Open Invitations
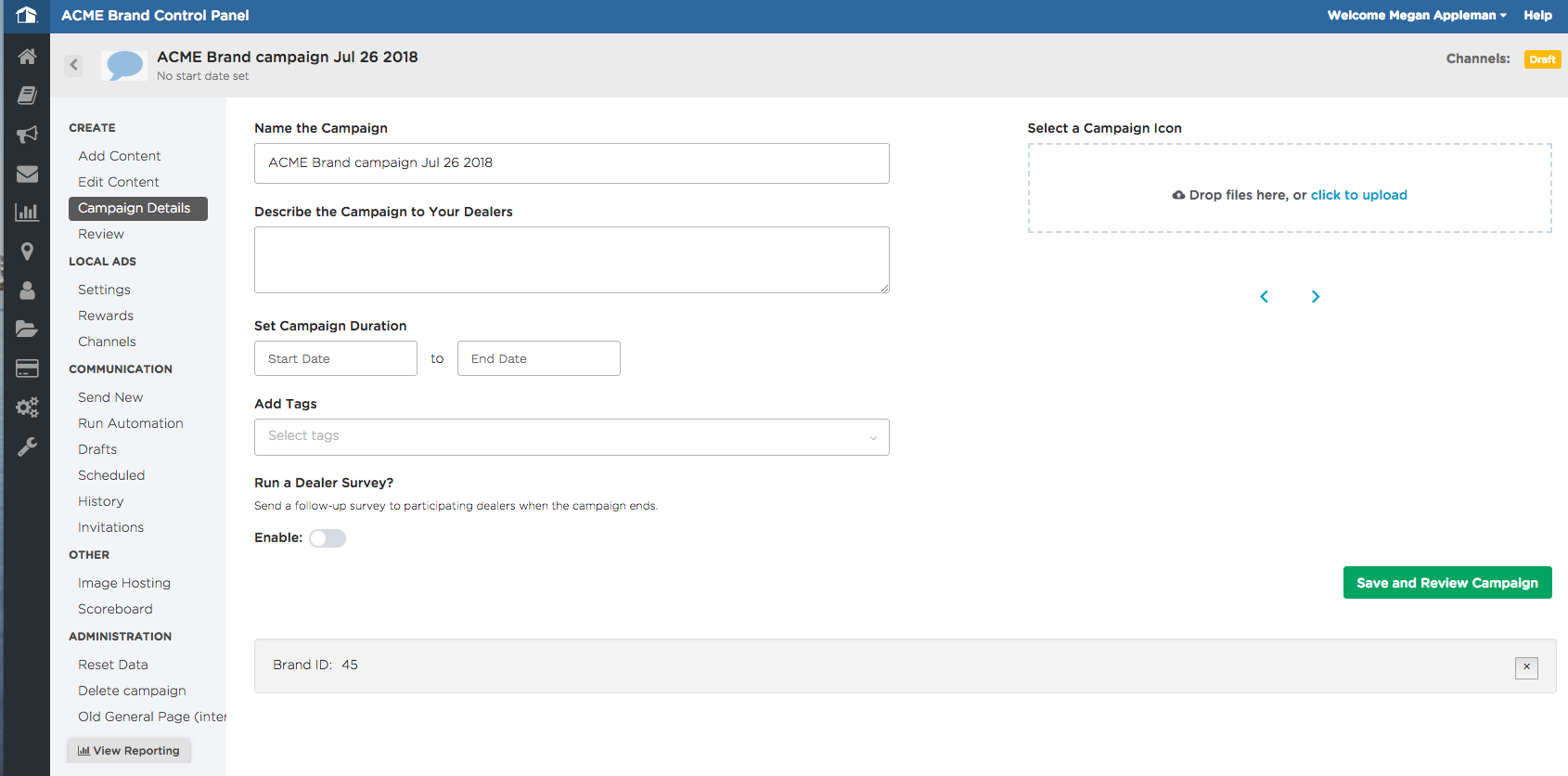This screenshot has height=776, width=1568. [110, 527]
